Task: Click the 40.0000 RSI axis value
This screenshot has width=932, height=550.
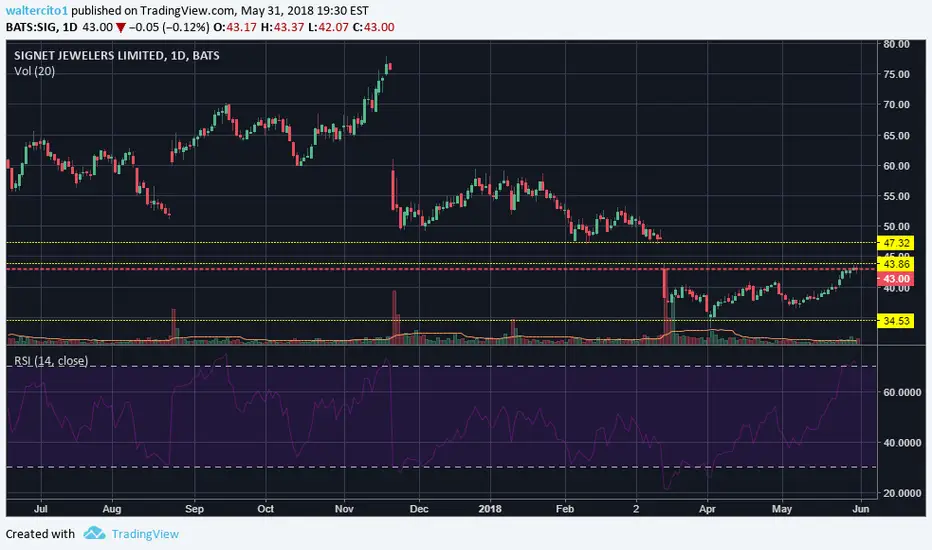Action: coord(902,443)
